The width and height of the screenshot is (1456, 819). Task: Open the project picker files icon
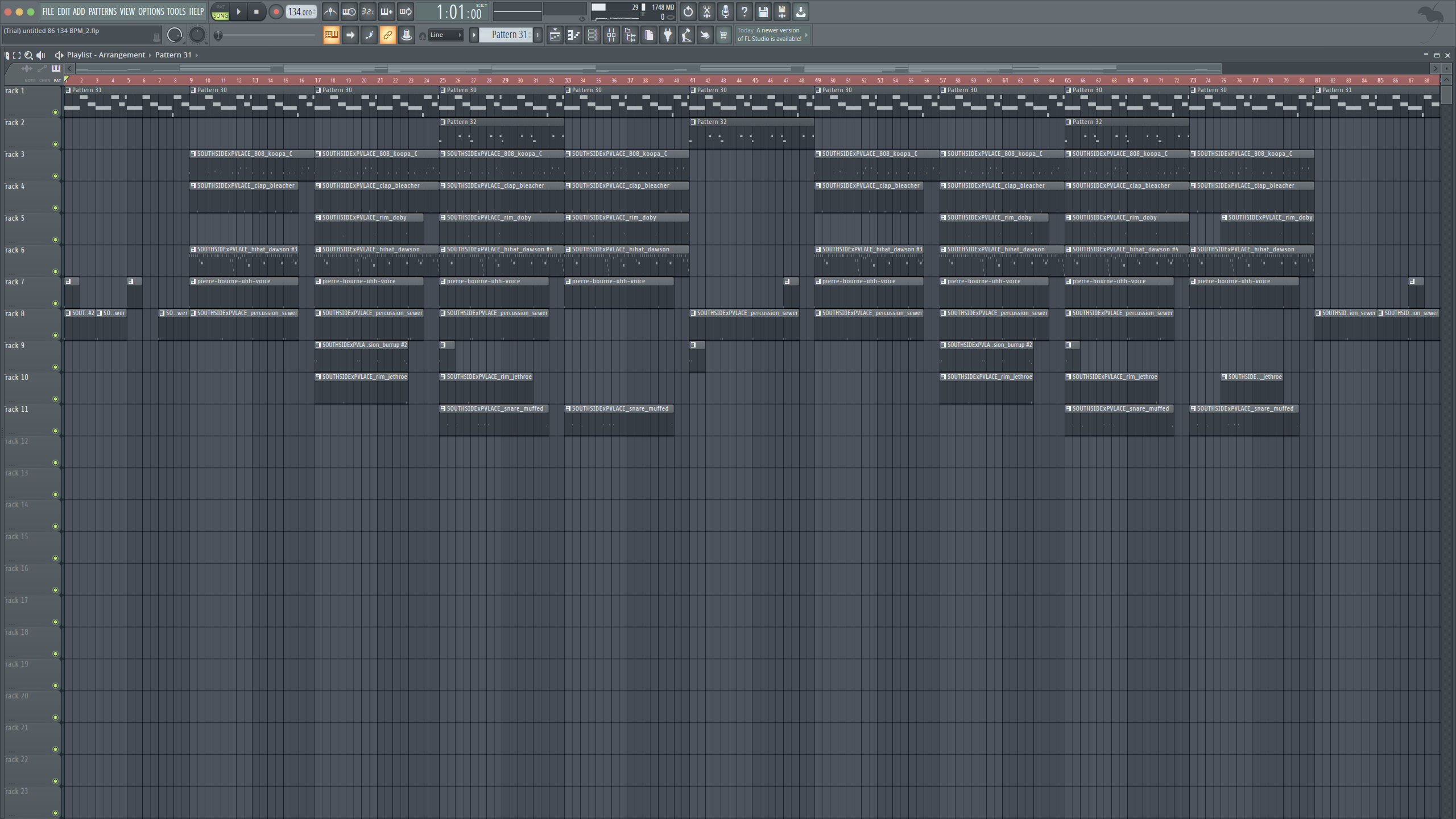(648, 35)
